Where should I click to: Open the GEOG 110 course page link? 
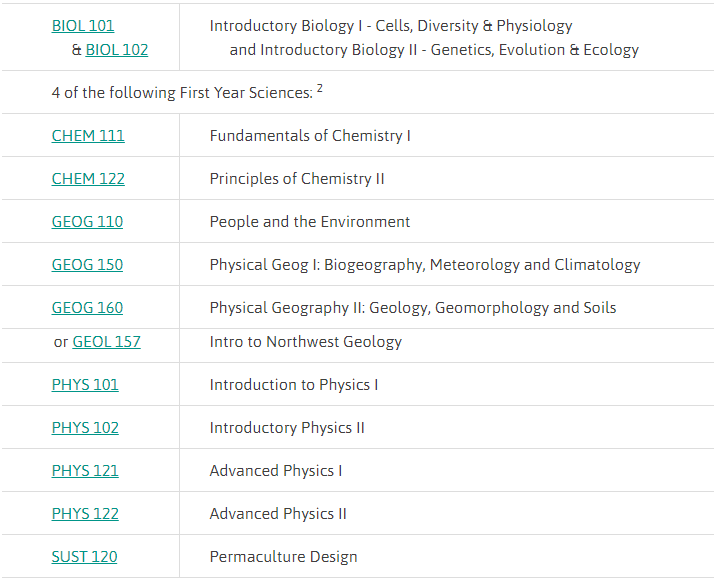(x=87, y=222)
